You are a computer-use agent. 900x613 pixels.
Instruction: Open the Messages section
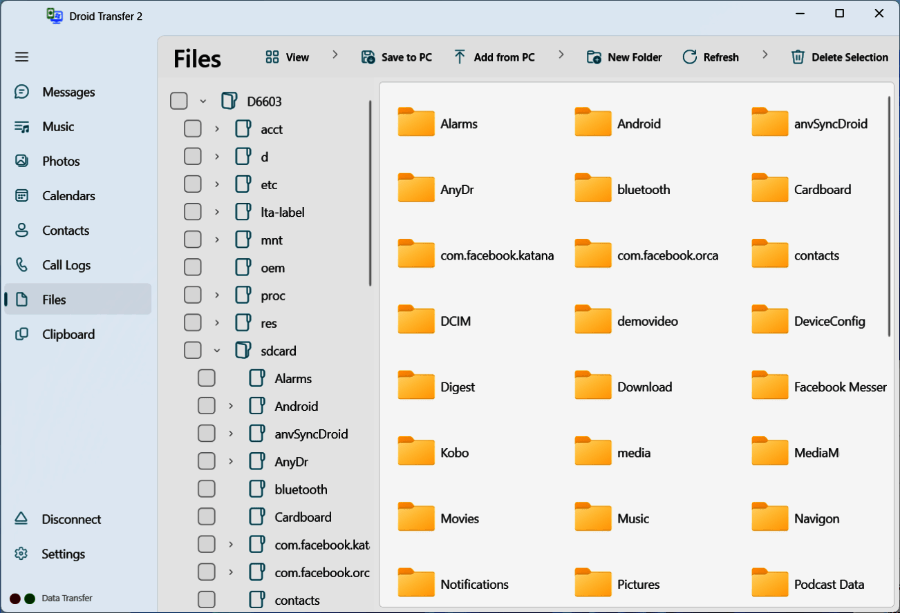[68, 92]
